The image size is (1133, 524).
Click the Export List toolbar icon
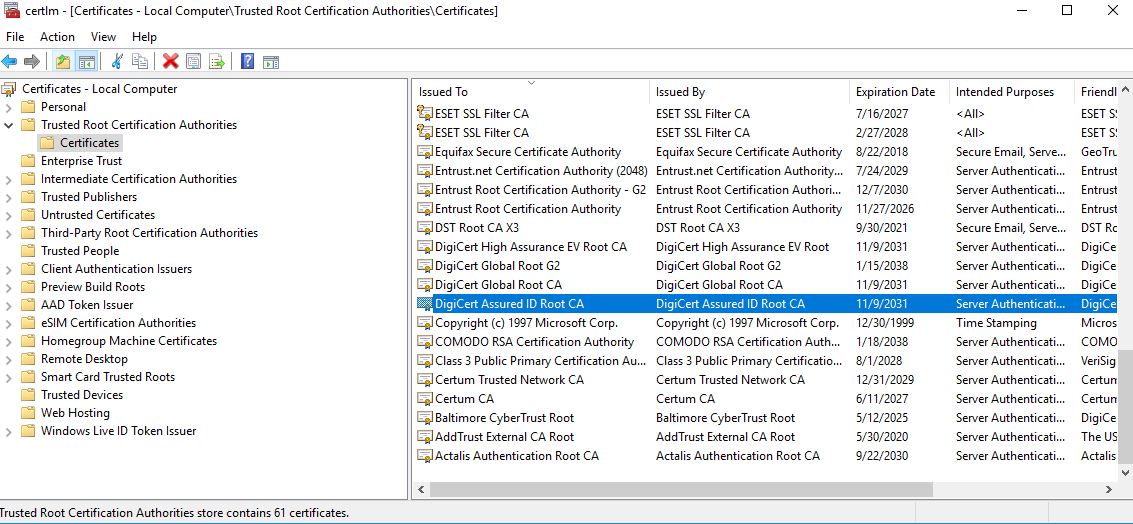pos(217,62)
